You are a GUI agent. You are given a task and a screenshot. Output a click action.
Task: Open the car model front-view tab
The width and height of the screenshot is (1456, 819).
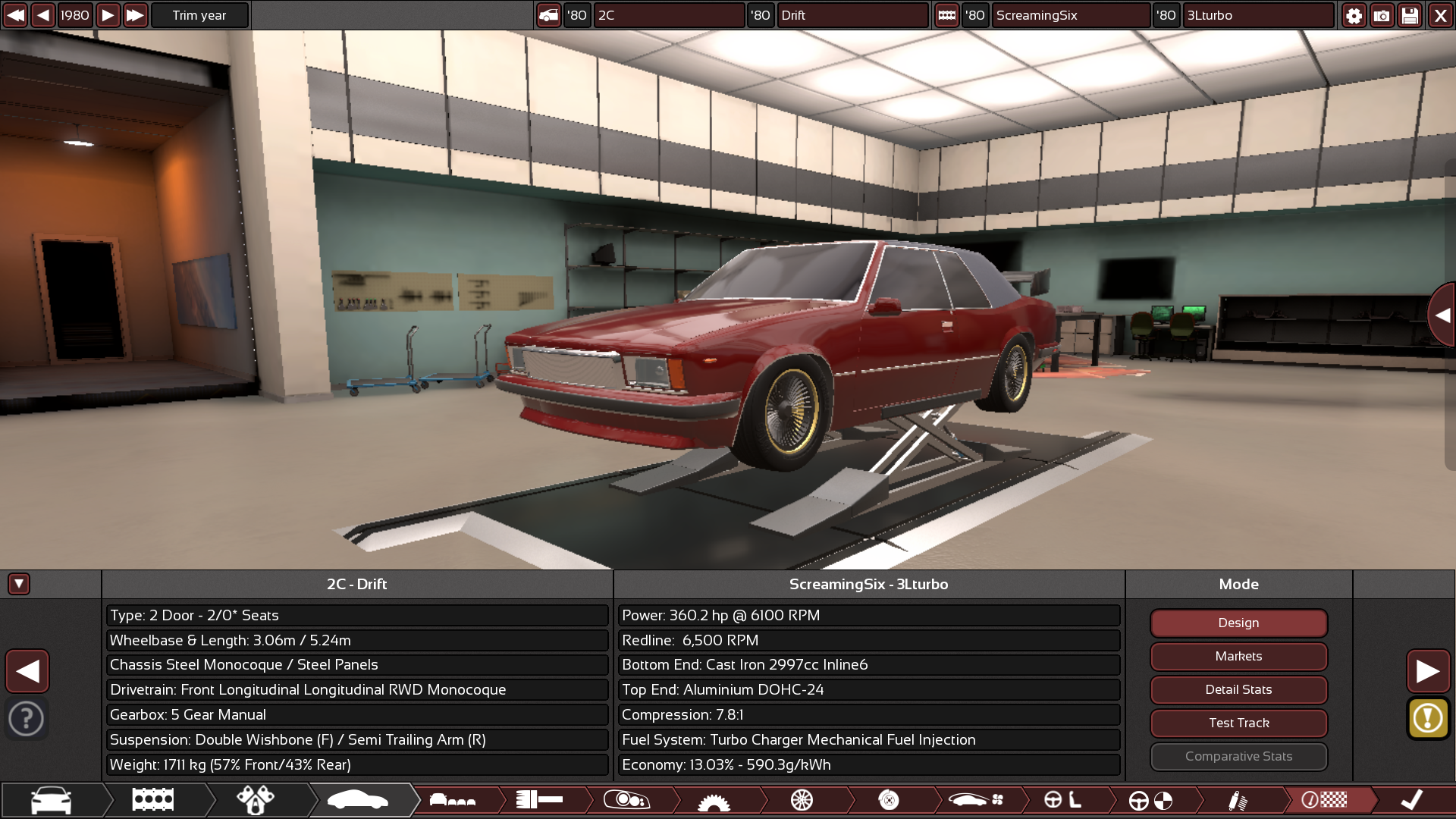(52, 800)
